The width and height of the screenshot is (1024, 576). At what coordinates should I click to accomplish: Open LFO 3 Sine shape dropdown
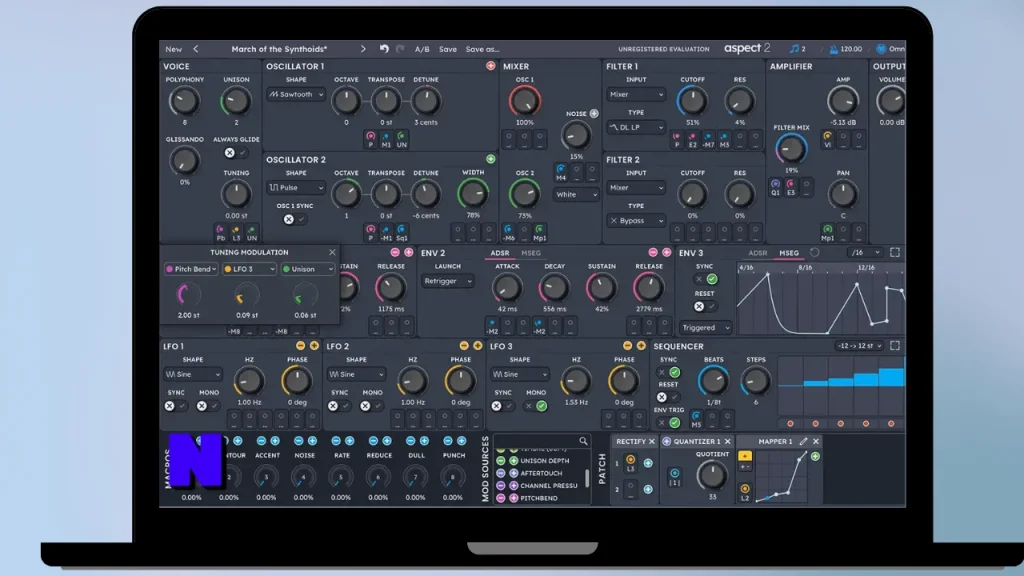[519, 375]
